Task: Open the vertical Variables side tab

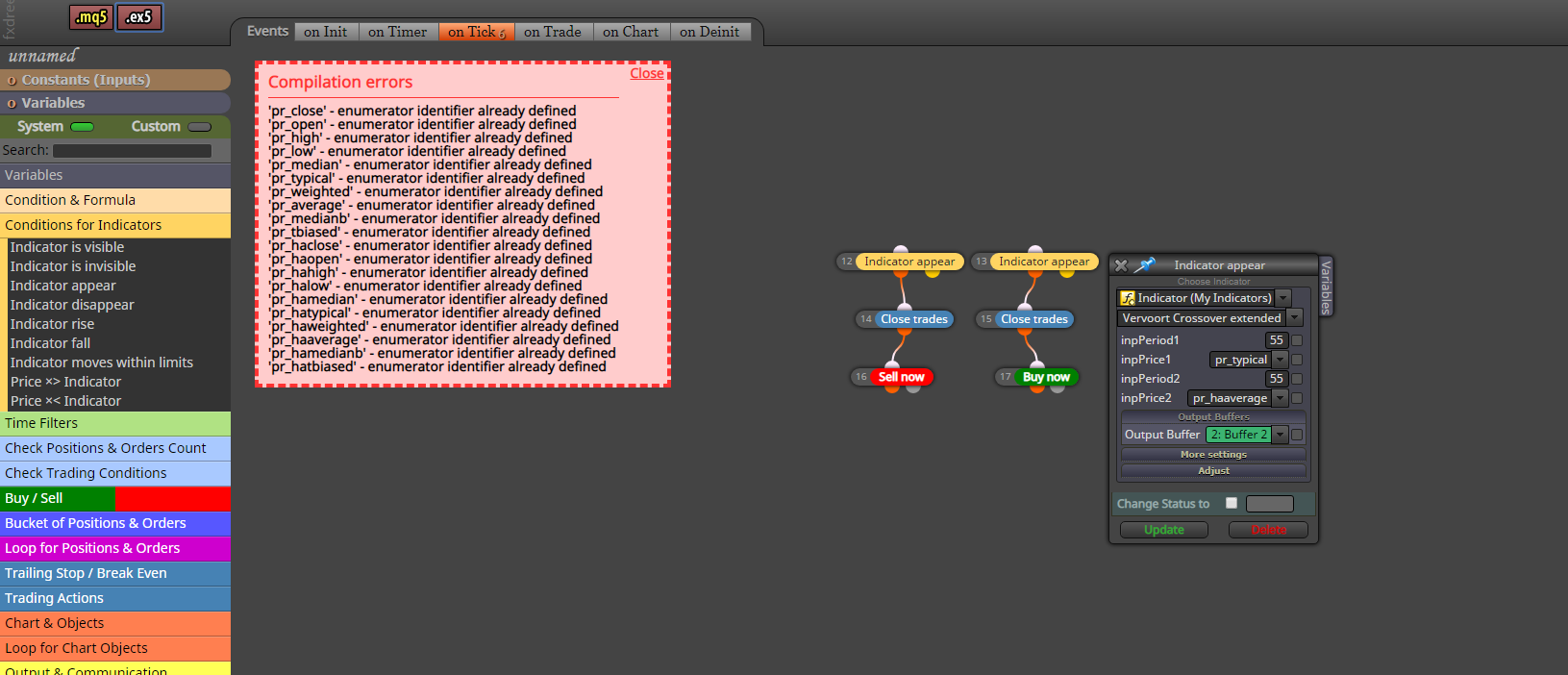Action: point(1326,287)
